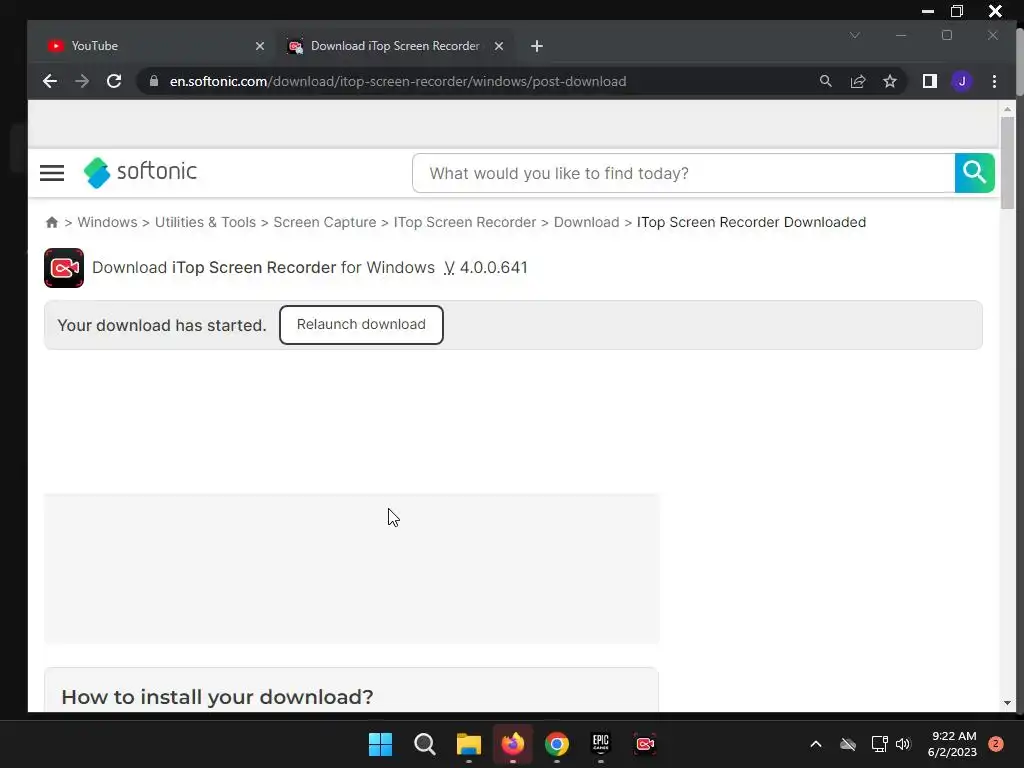Image resolution: width=1024 pixels, height=768 pixels.
Task: Open the Windows Start menu
Action: click(381, 744)
